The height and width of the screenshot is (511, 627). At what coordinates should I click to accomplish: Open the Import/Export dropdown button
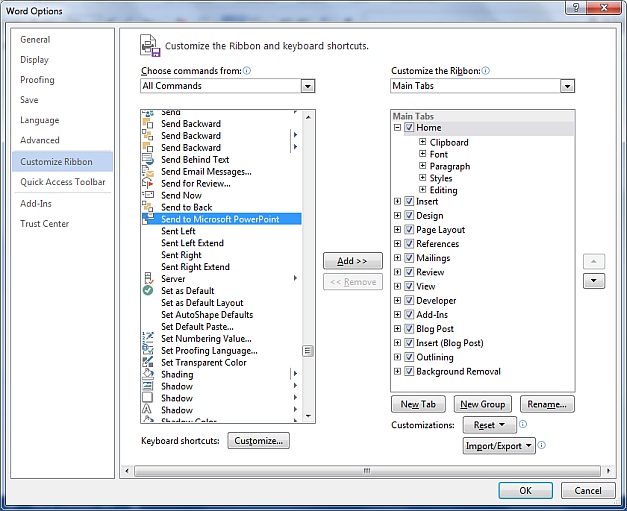pyautogui.click(x=499, y=445)
